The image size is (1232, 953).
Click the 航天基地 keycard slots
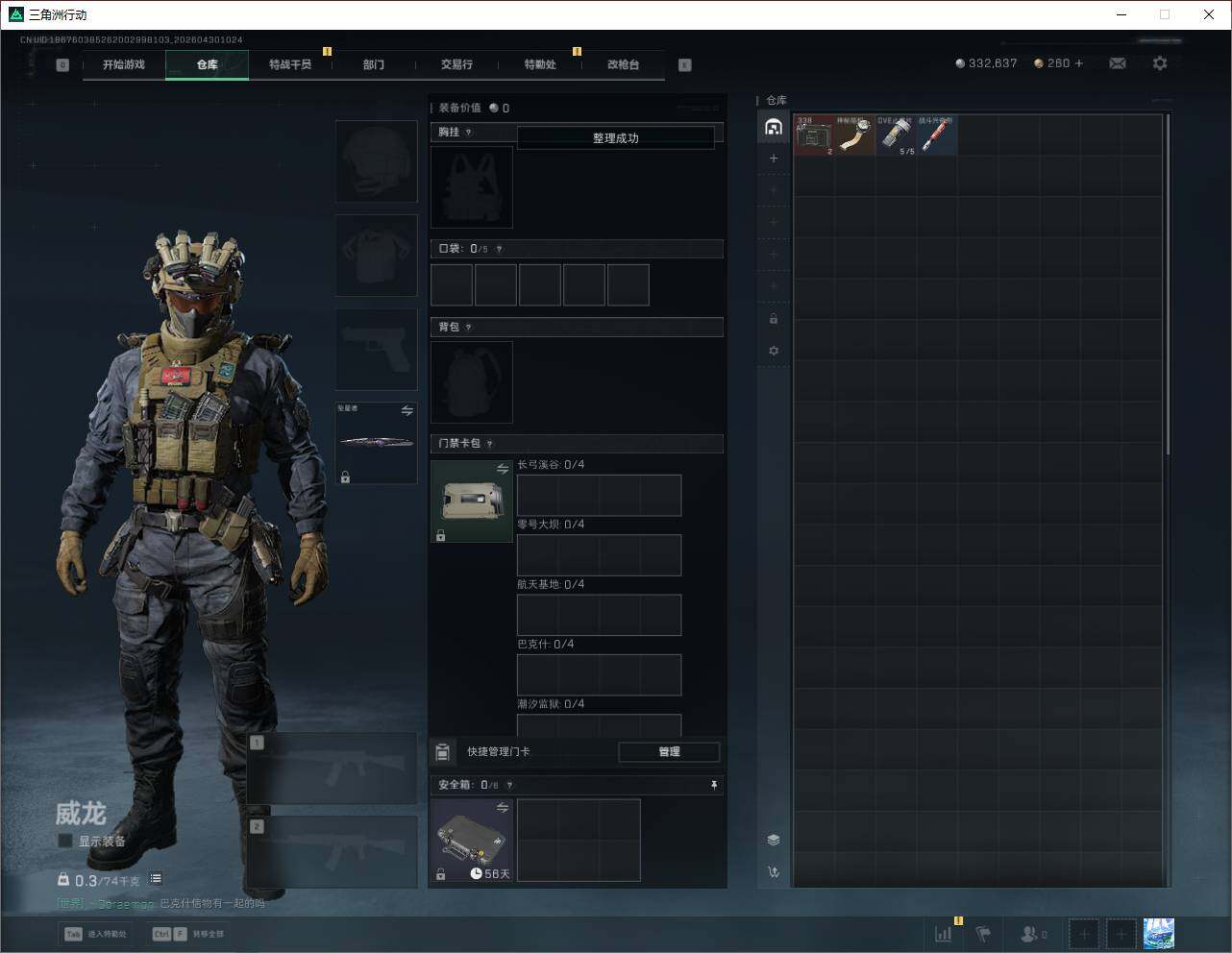pos(599,615)
